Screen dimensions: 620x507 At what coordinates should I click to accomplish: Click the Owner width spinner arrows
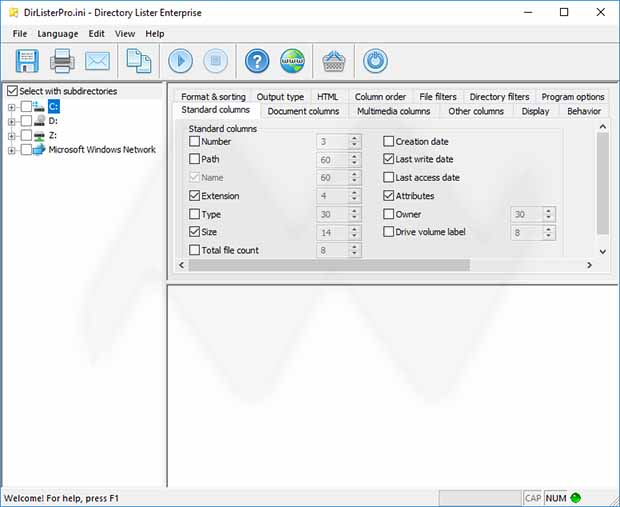click(548, 214)
